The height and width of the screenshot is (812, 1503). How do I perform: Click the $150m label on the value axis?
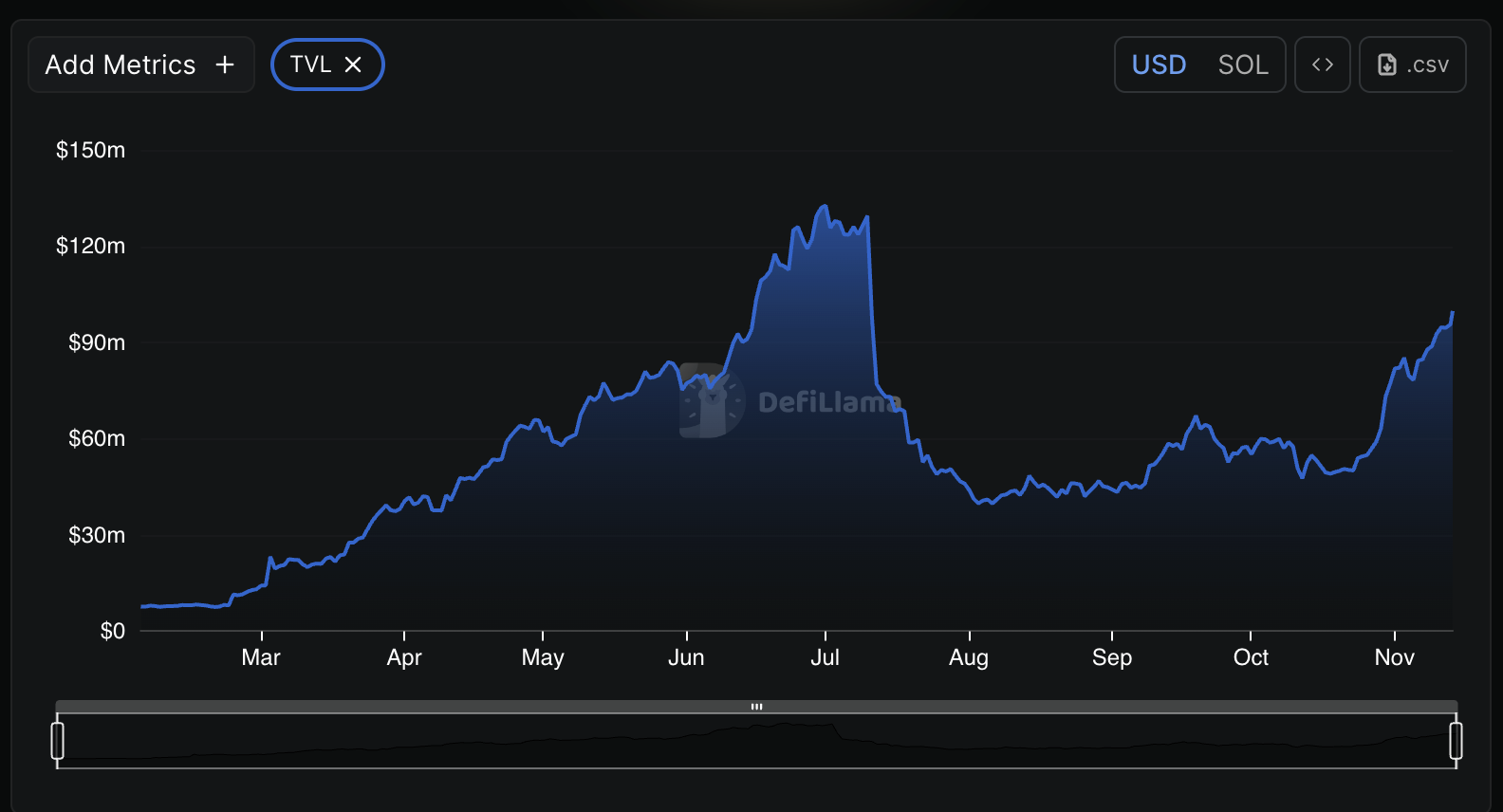click(x=90, y=150)
